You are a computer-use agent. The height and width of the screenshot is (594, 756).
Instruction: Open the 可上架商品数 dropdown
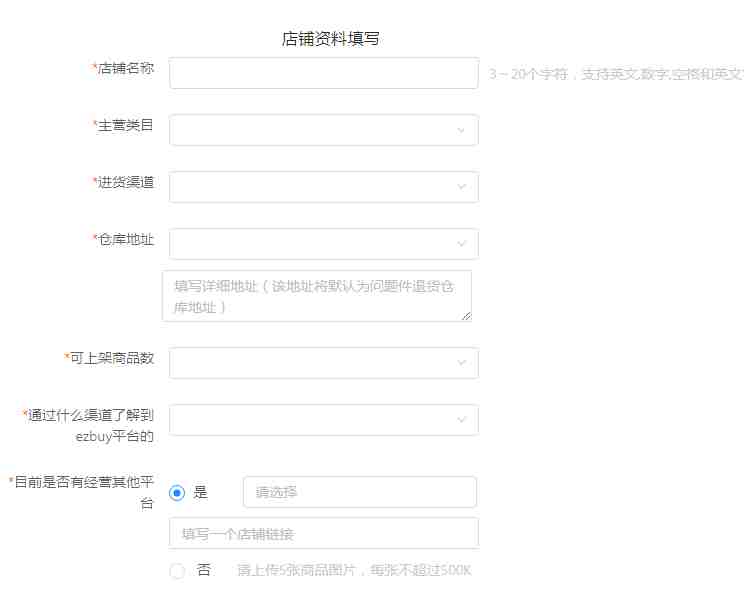coord(324,363)
